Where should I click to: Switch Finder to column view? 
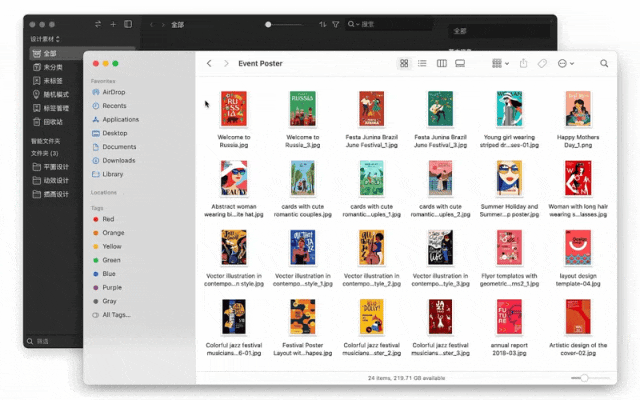coord(442,63)
